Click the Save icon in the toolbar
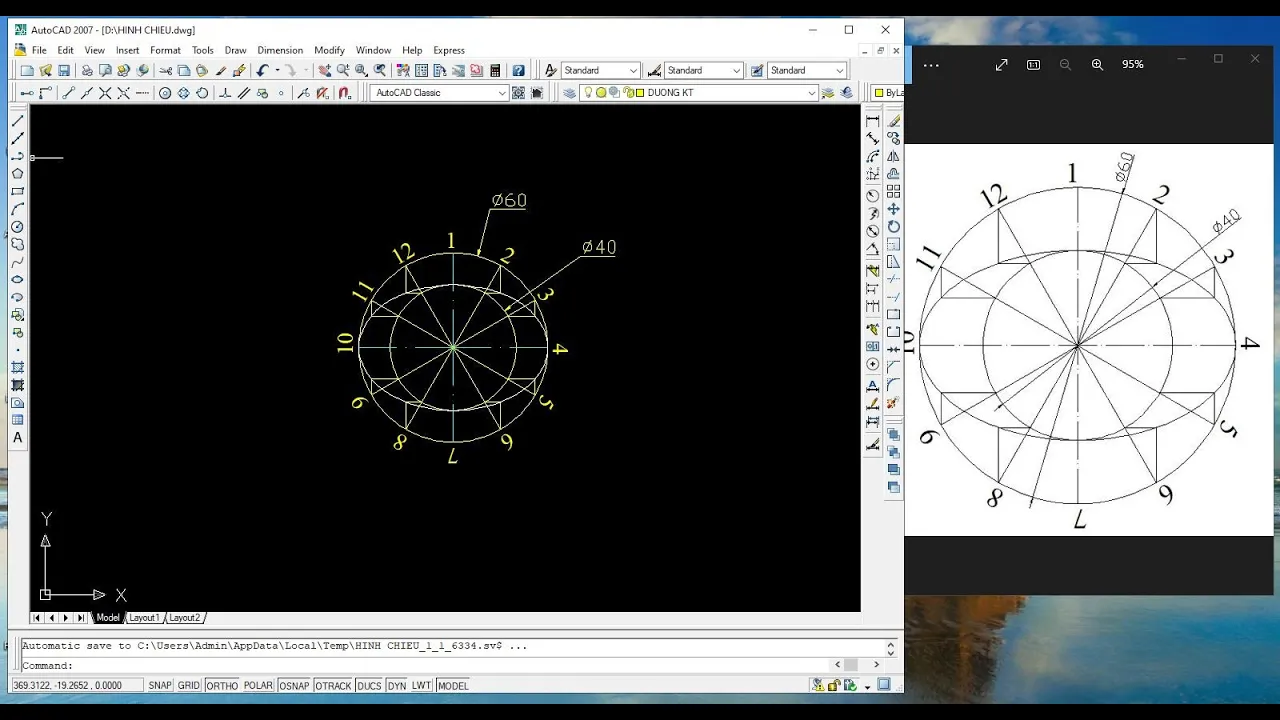Screen dimensions: 1280x720 [x=64, y=71]
